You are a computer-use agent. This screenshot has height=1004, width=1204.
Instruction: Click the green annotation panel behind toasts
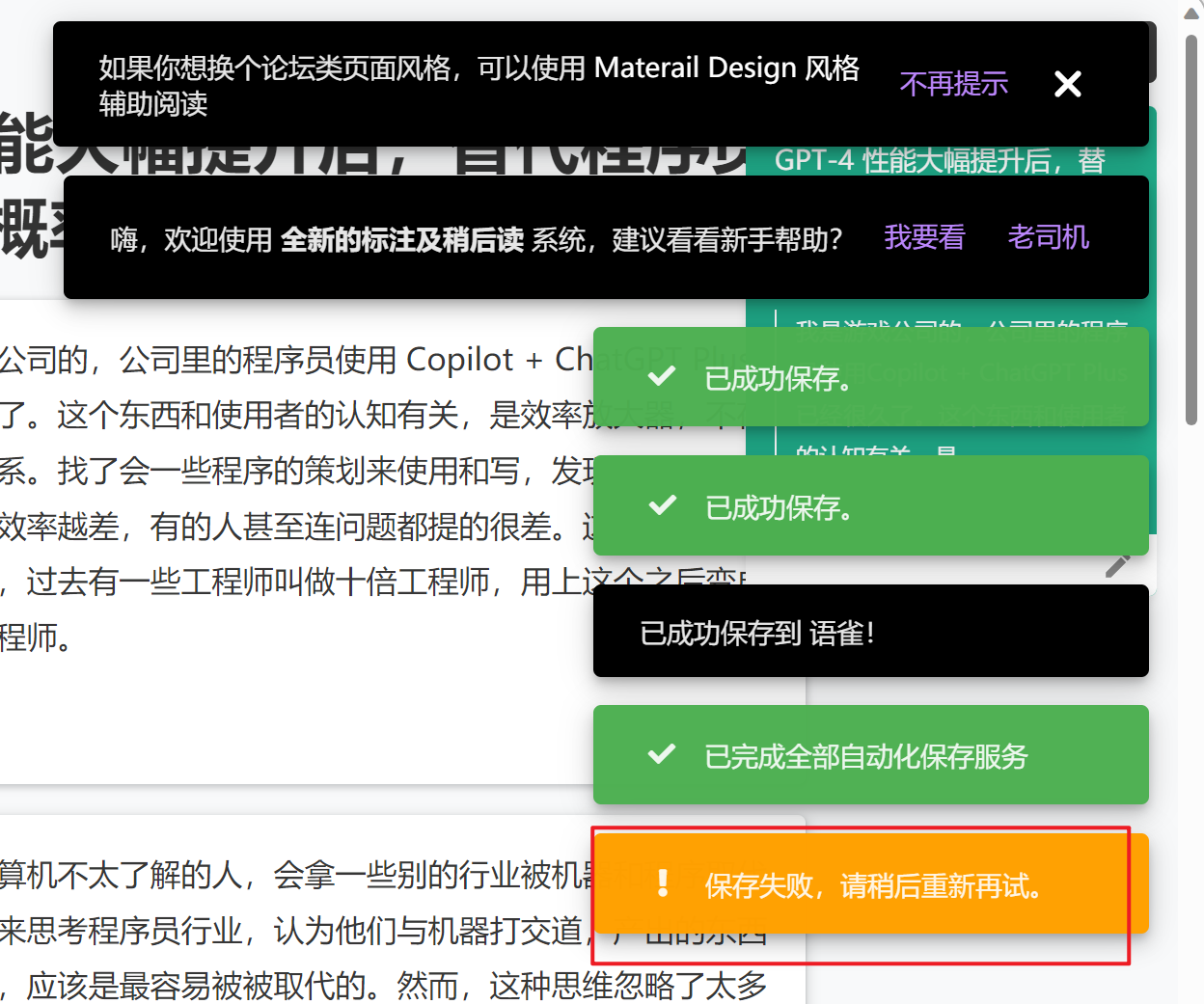[965, 444]
